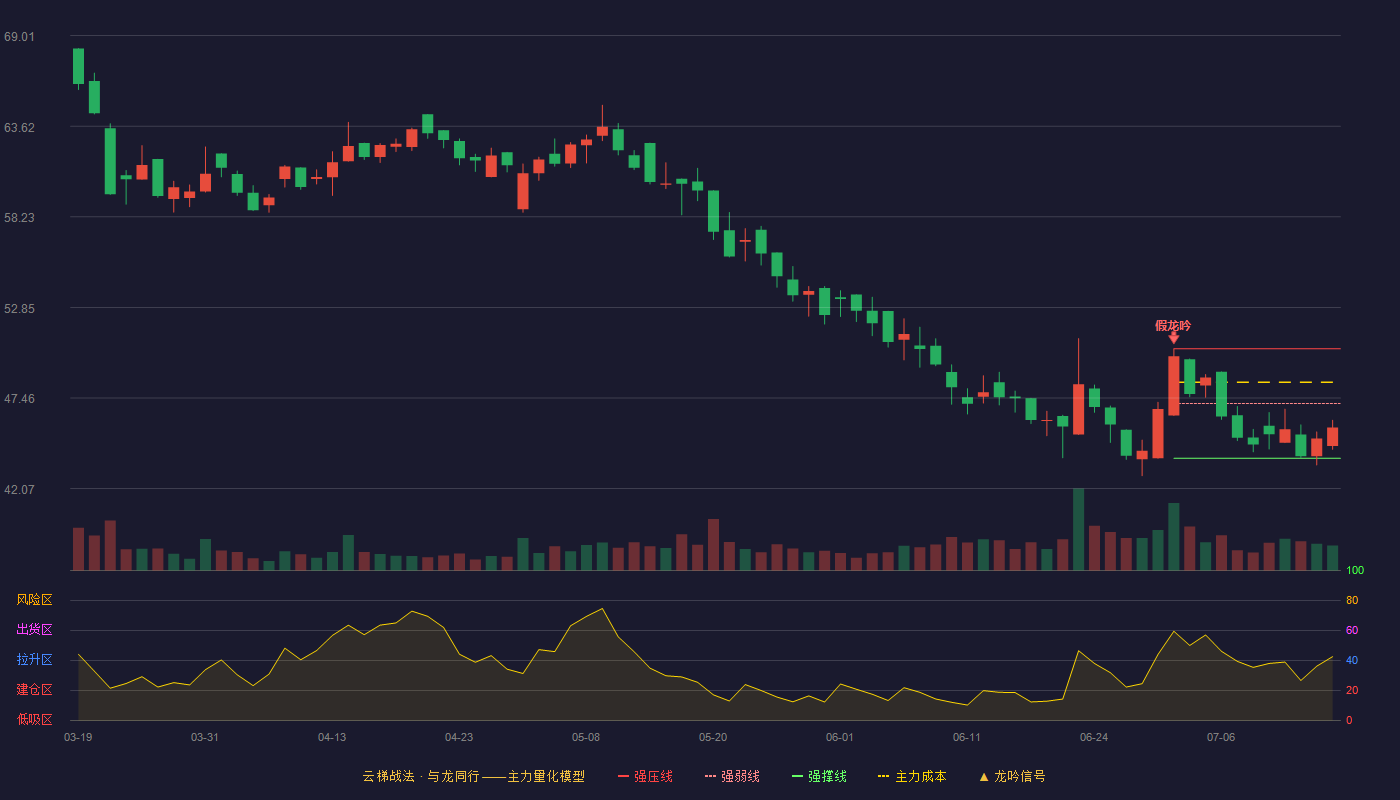Toggle the 云梯战法 主力量化模型 legend entry
Viewport: 1400px width, 800px height.
pos(473,776)
